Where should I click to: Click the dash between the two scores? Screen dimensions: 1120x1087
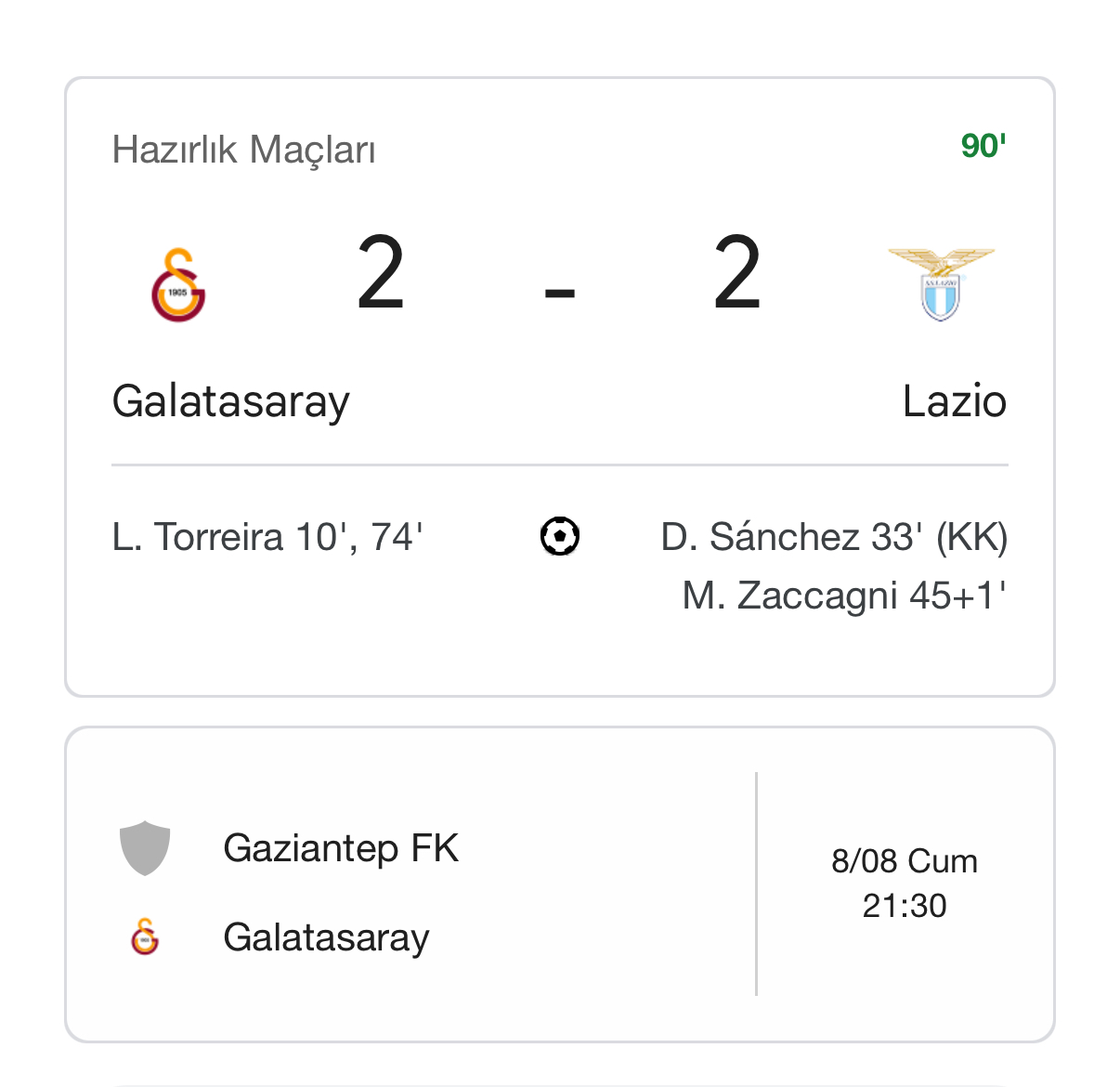click(x=560, y=293)
